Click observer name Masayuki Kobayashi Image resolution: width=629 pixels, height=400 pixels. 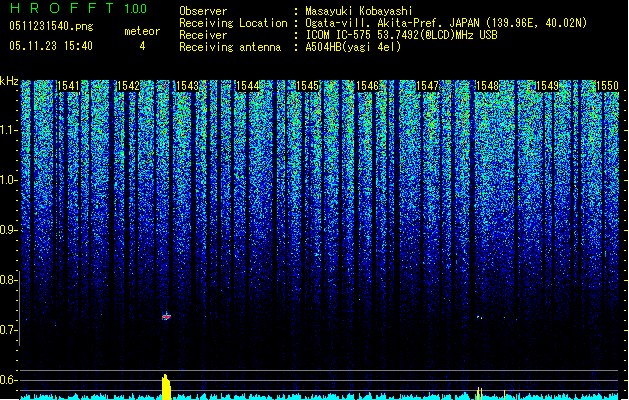tap(359, 11)
